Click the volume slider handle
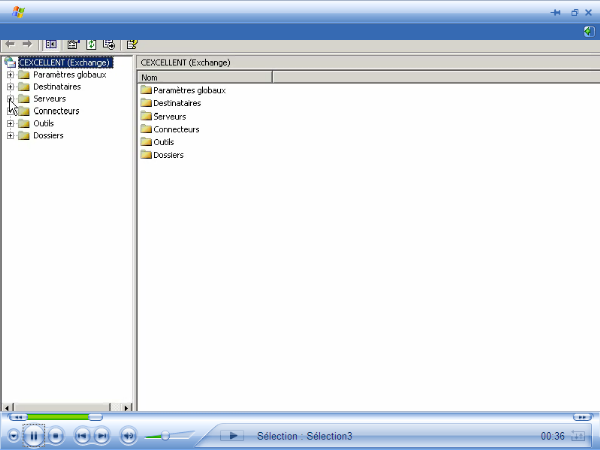Screen dimensions: 600x450 165,435
